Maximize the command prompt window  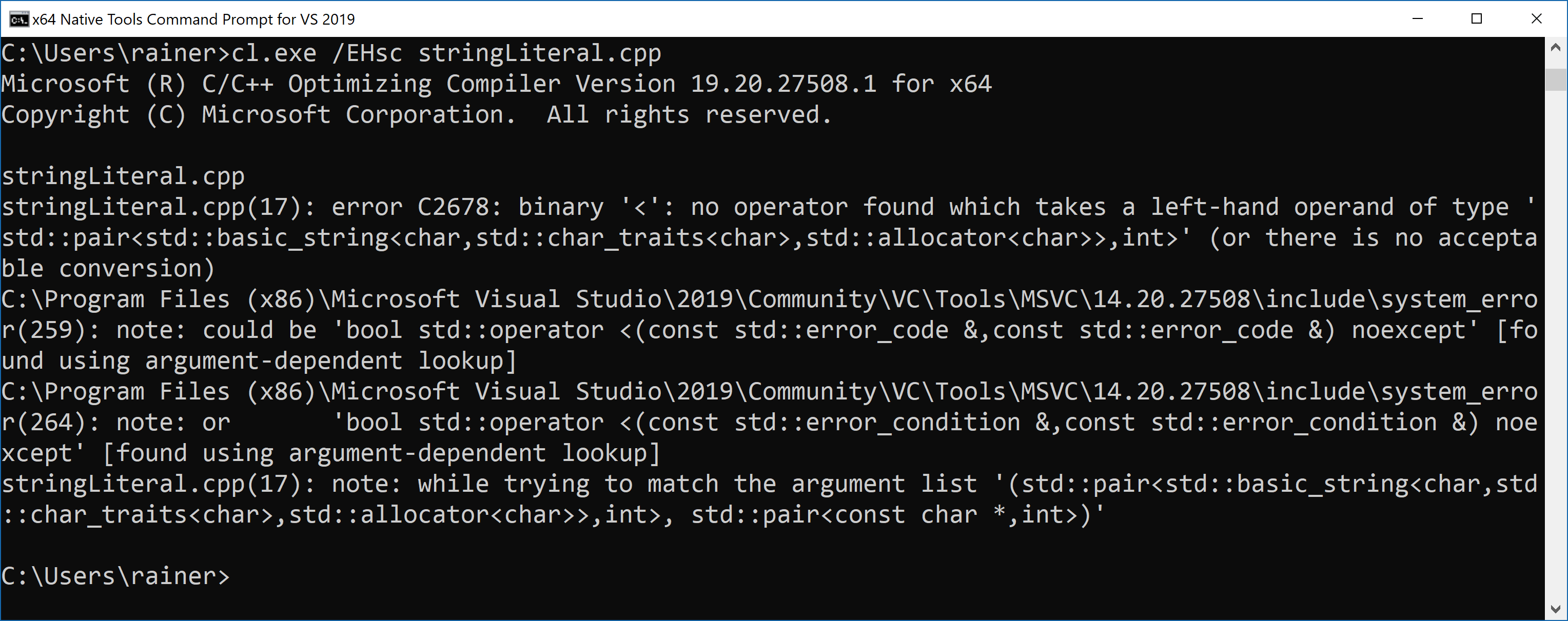[x=1477, y=19]
